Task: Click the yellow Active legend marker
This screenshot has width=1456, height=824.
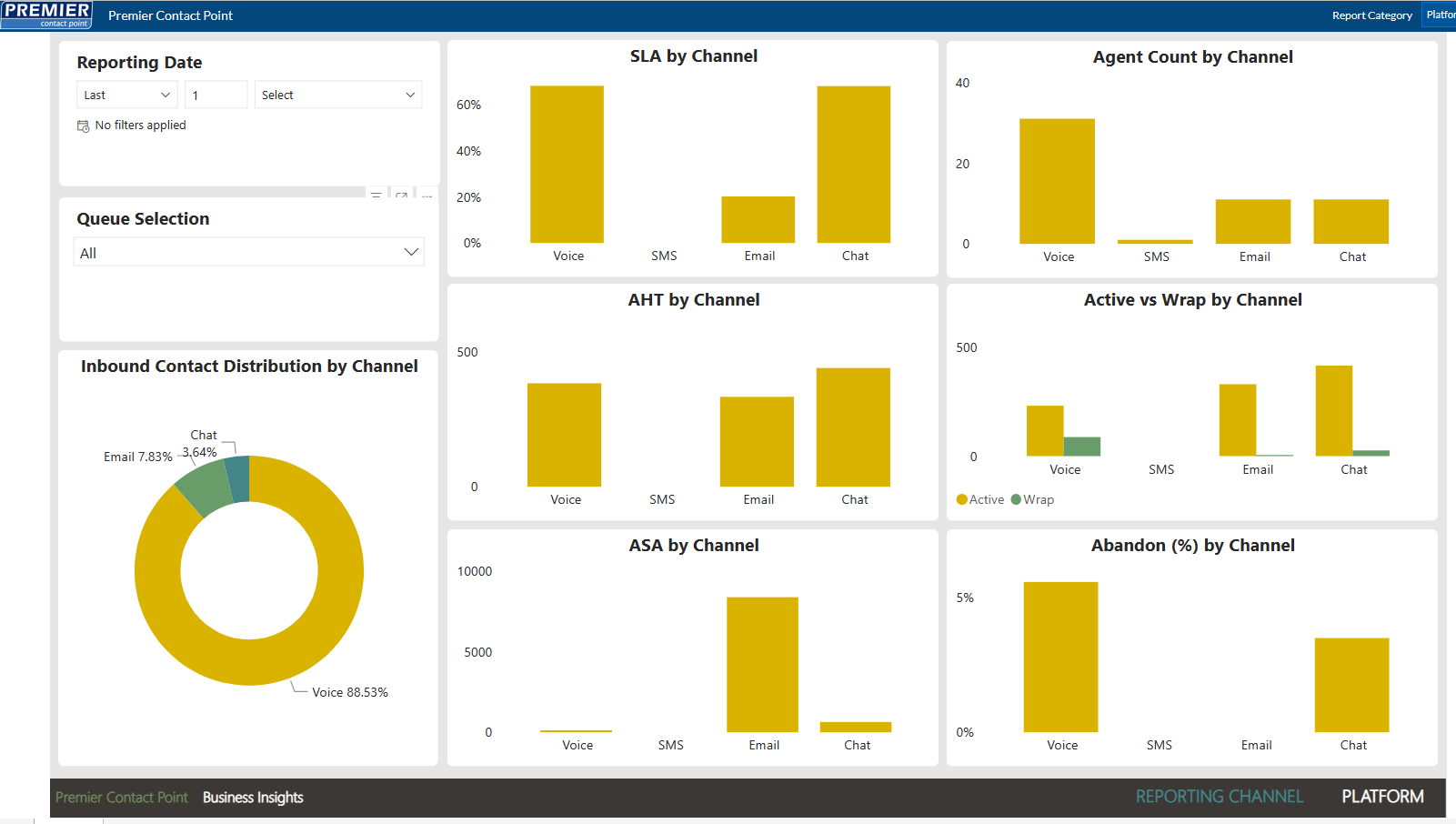Action: (961, 499)
